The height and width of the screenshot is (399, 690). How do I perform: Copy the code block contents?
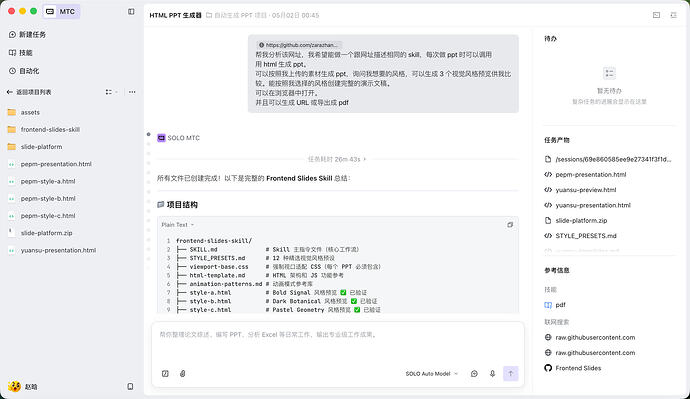pyautogui.click(x=510, y=224)
